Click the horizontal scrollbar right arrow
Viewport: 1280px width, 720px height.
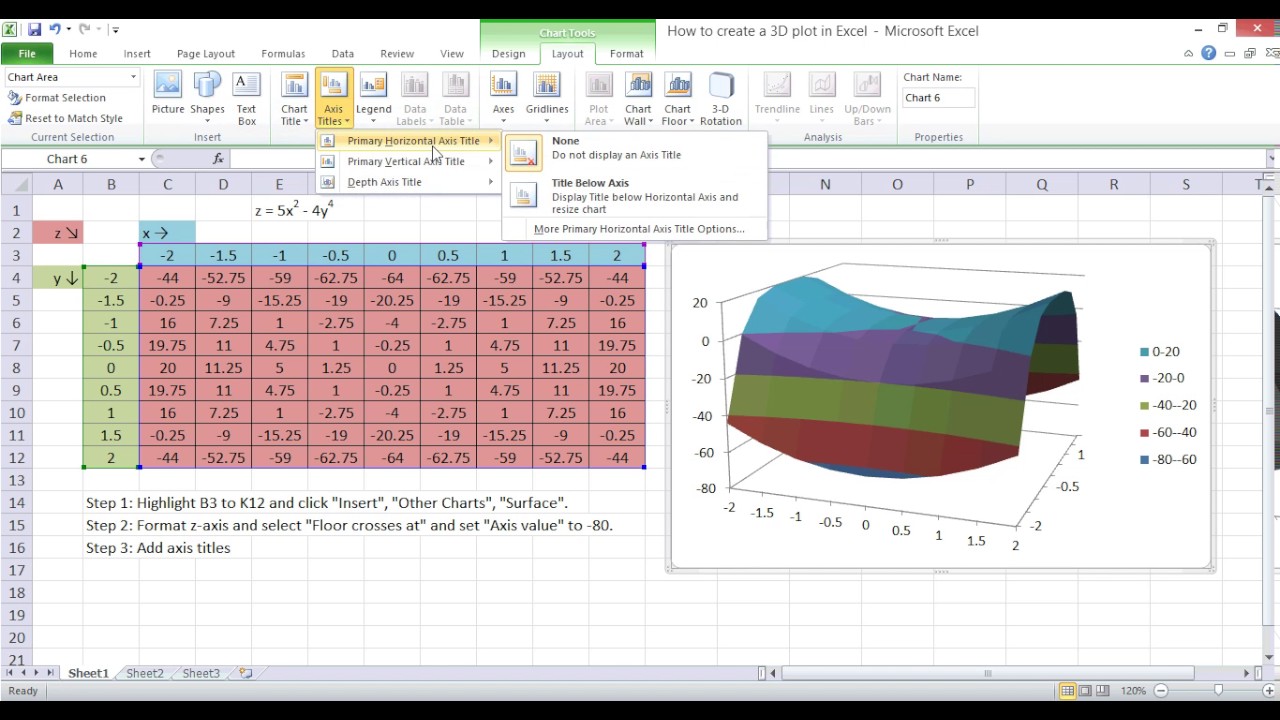pos(1247,674)
